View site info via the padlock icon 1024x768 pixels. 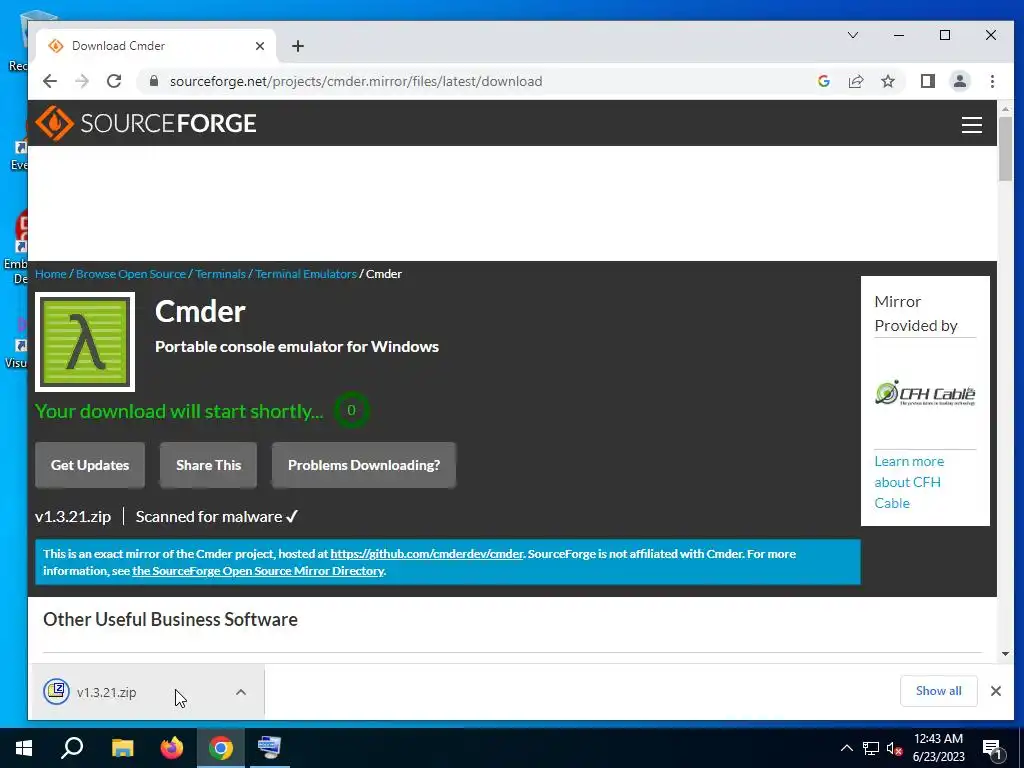coord(153,81)
